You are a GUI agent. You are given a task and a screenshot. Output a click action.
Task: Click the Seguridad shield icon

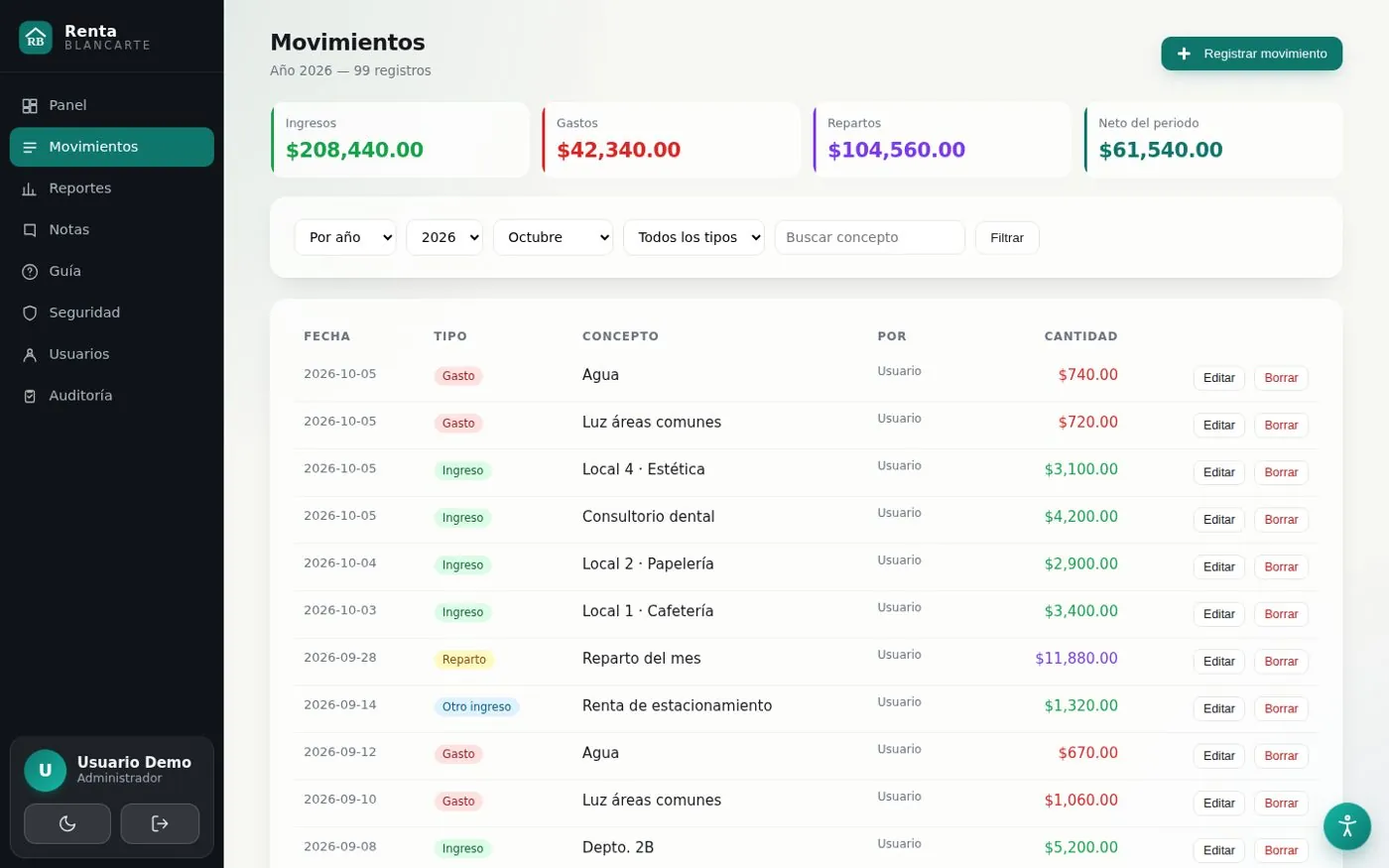pos(30,313)
